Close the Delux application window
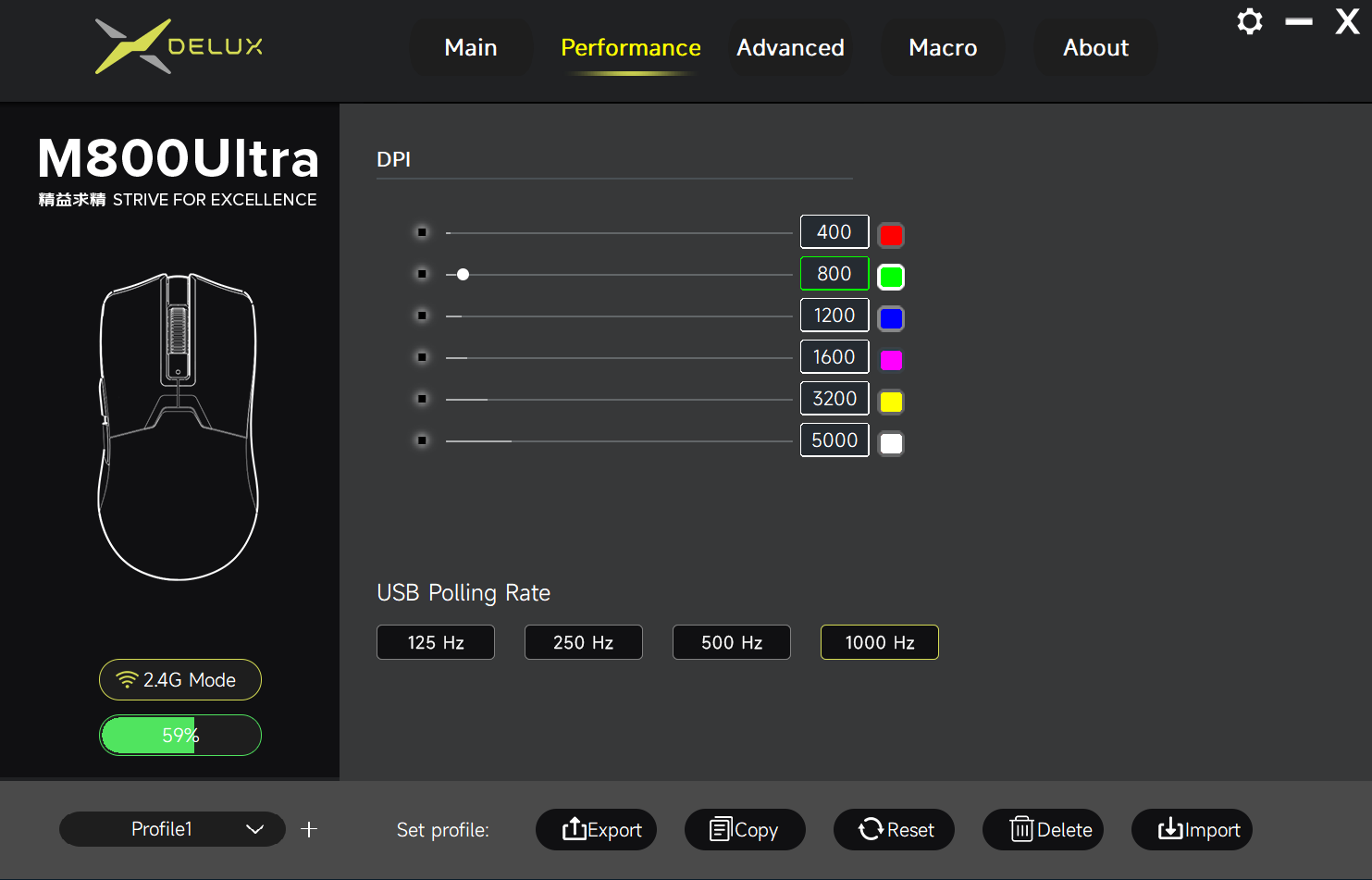 click(1347, 21)
